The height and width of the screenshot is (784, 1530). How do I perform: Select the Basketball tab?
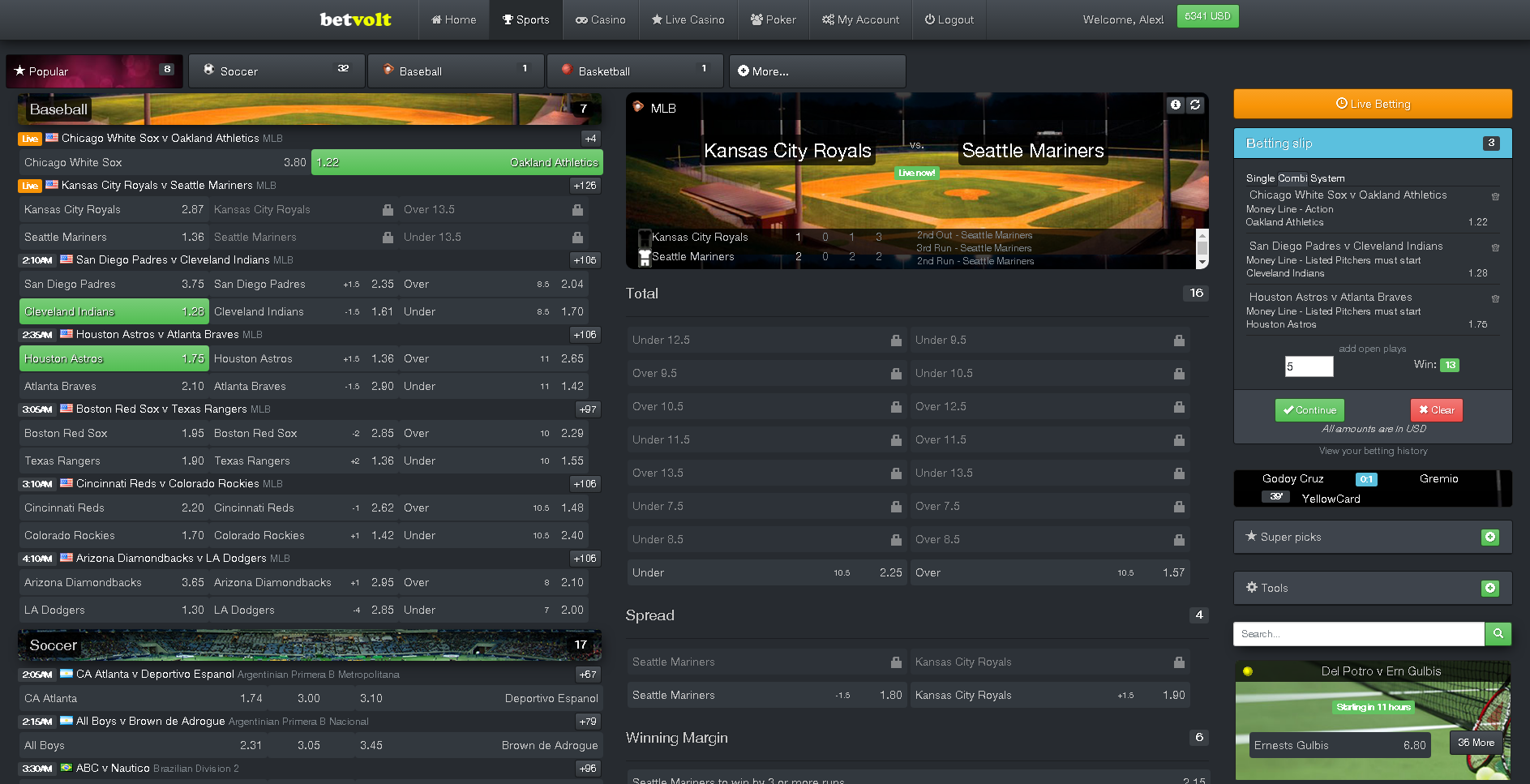(x=635, y=71)
